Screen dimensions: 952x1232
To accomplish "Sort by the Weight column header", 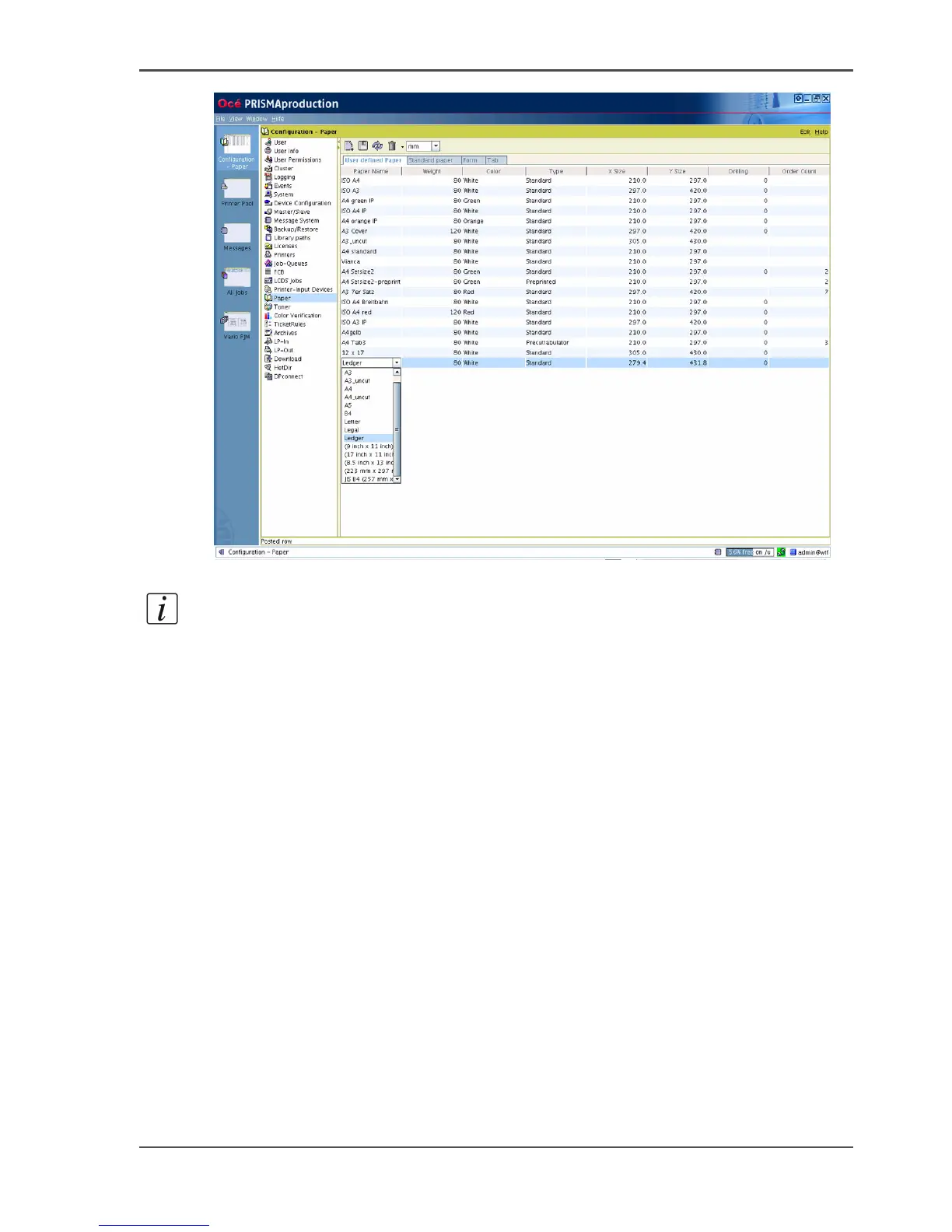I will [432, 171].
